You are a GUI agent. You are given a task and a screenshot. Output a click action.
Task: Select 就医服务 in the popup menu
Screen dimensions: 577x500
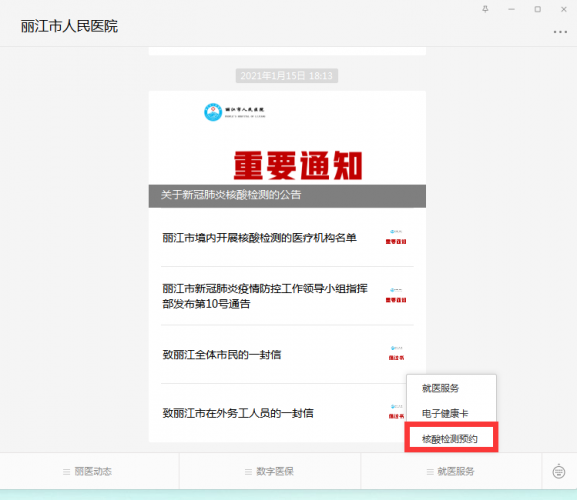click(451, 388)
